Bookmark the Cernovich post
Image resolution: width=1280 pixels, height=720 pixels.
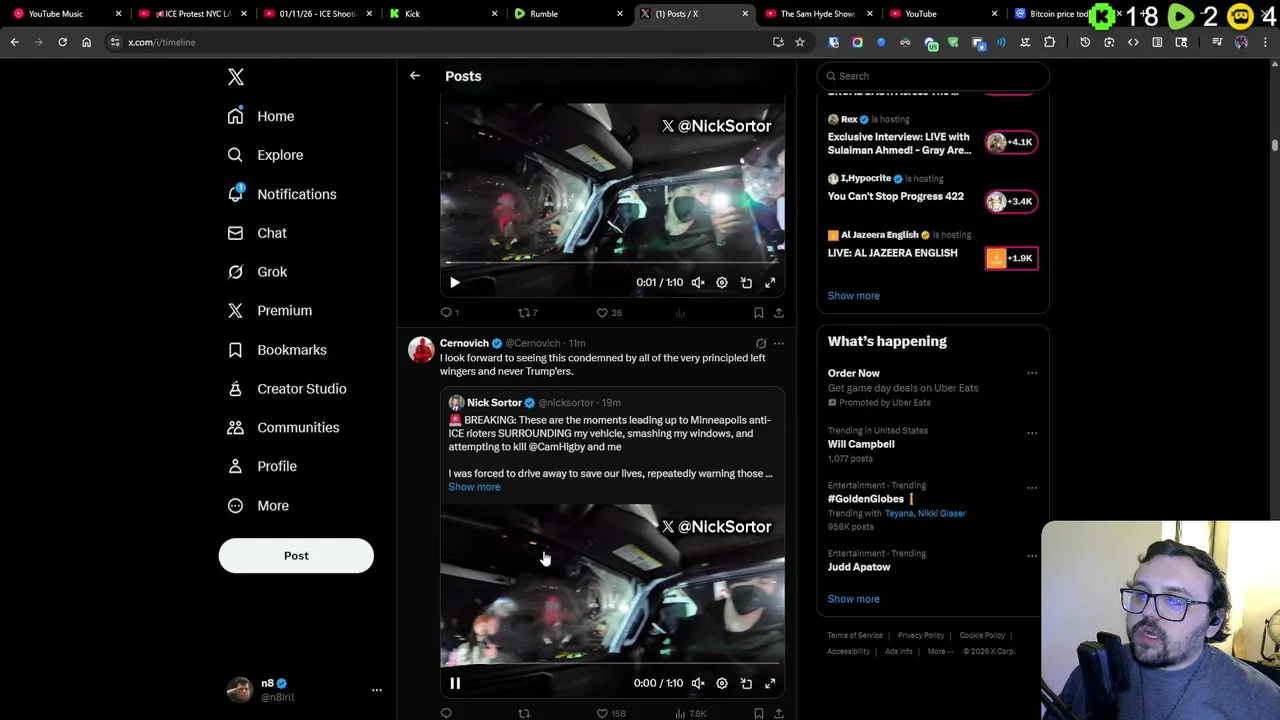[x=759, y=713]
